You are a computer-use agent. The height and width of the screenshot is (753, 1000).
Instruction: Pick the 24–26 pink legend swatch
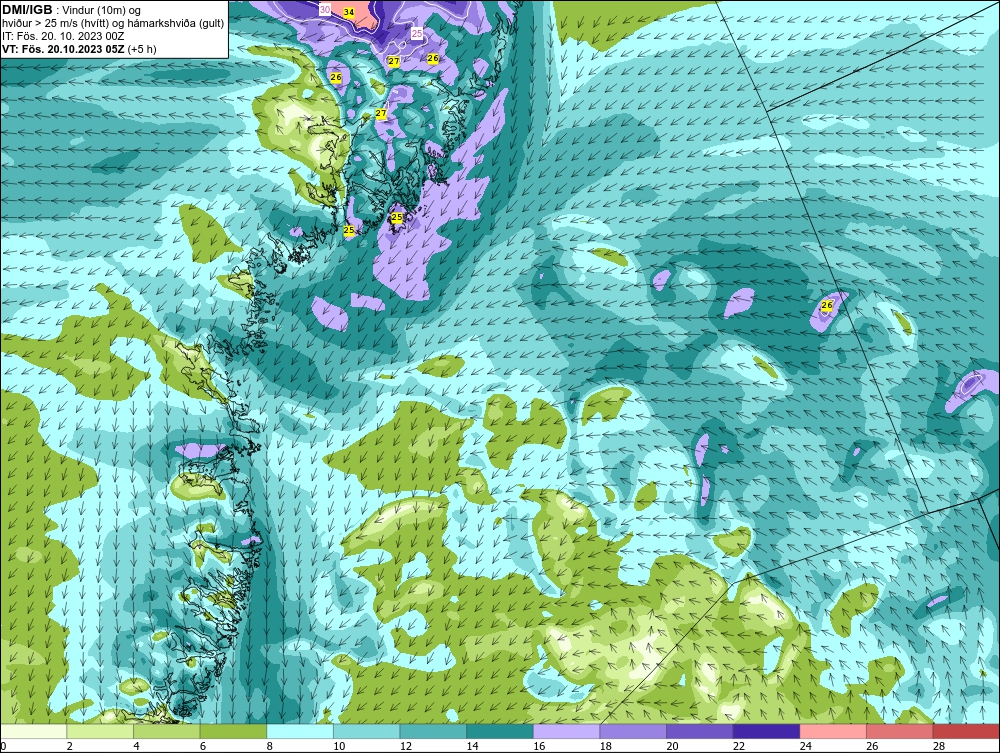[x=833, y=731]
